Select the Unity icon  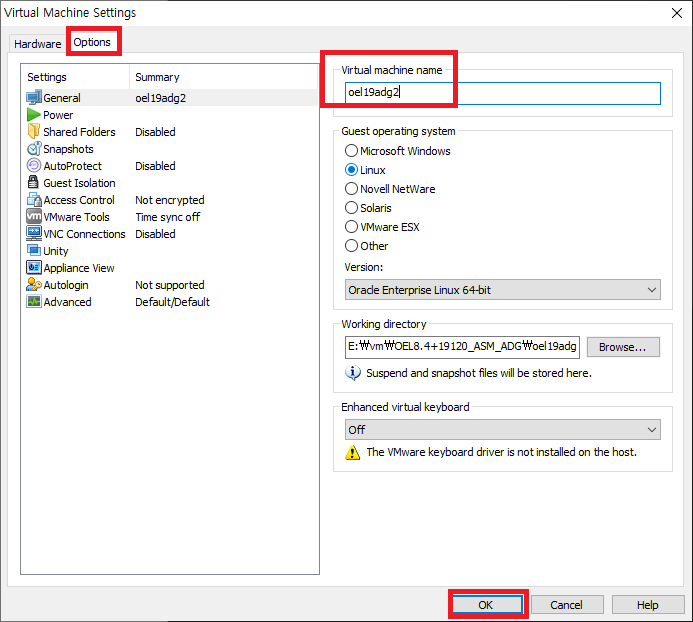click(x=34, y=251)
